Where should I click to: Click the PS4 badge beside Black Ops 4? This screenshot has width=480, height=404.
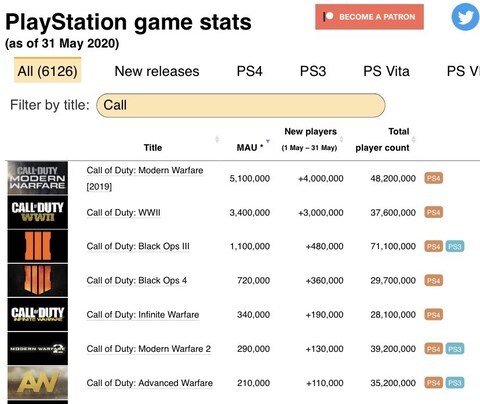point(433,280)
